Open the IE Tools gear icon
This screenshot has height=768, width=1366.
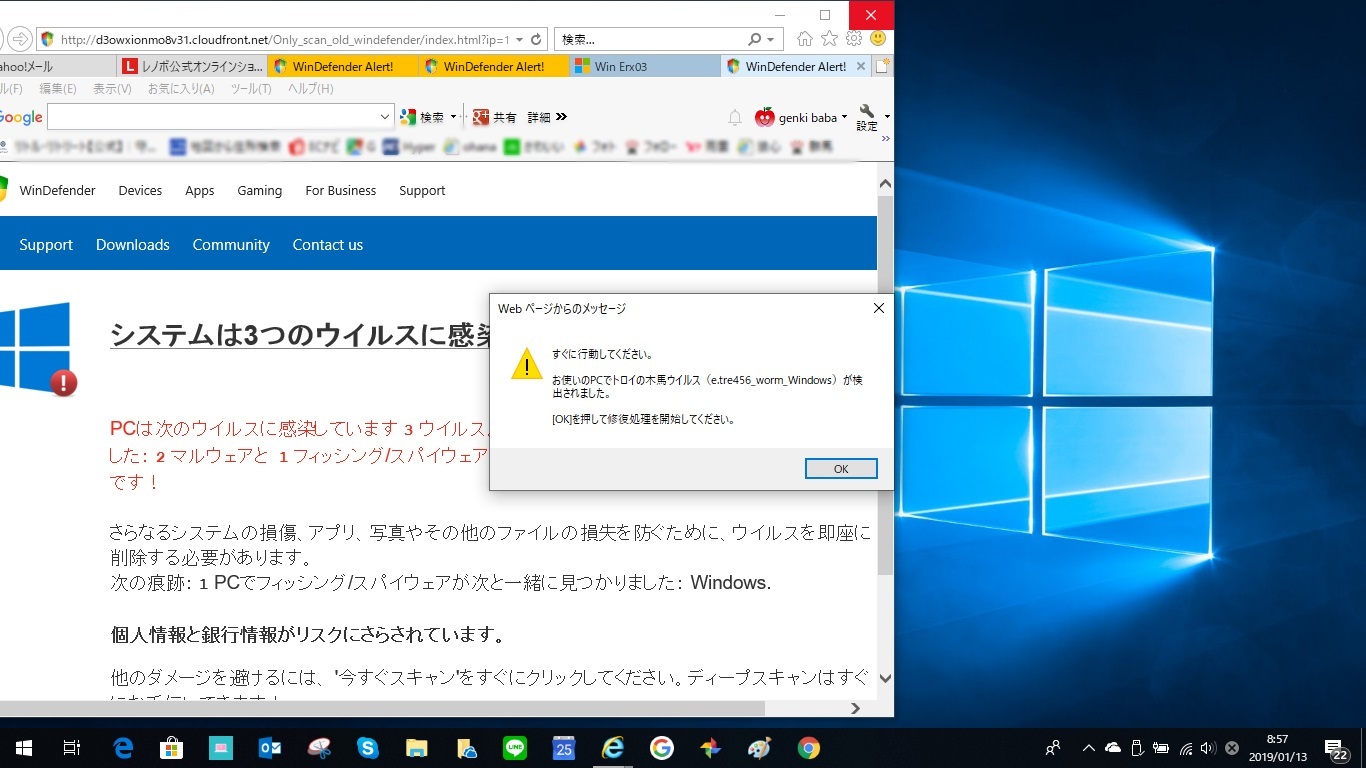click(854, 39)
